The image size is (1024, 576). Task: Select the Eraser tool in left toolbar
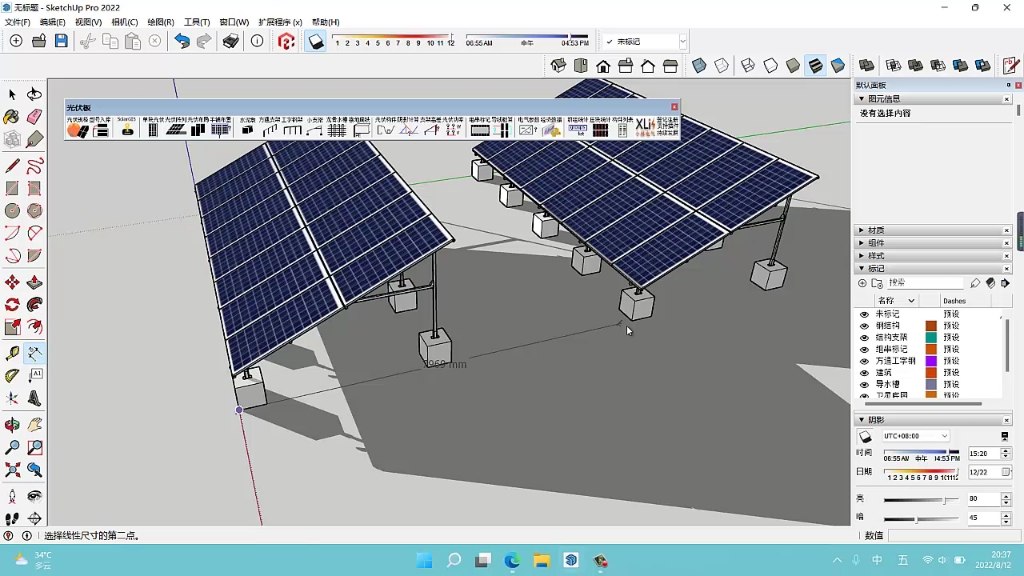[x=34, y=117]
